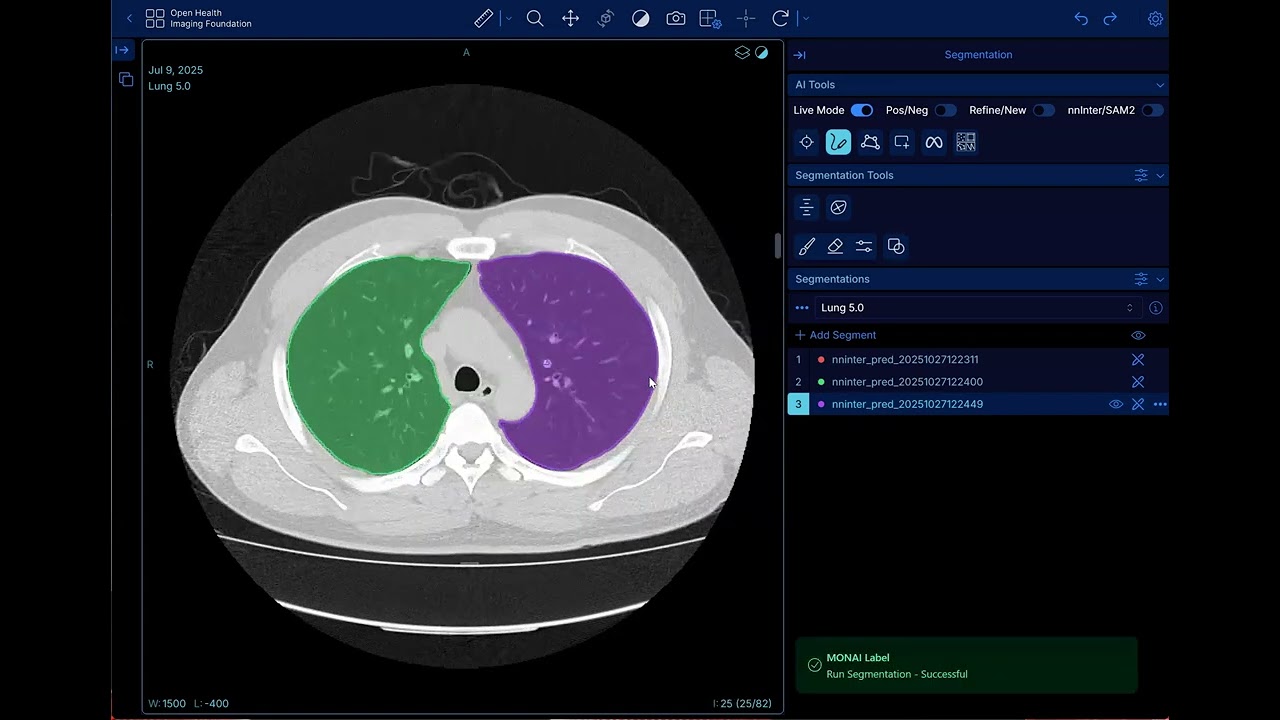Activate the Zoom magnifier tool

pyautogui.click(x=535, y=18)
